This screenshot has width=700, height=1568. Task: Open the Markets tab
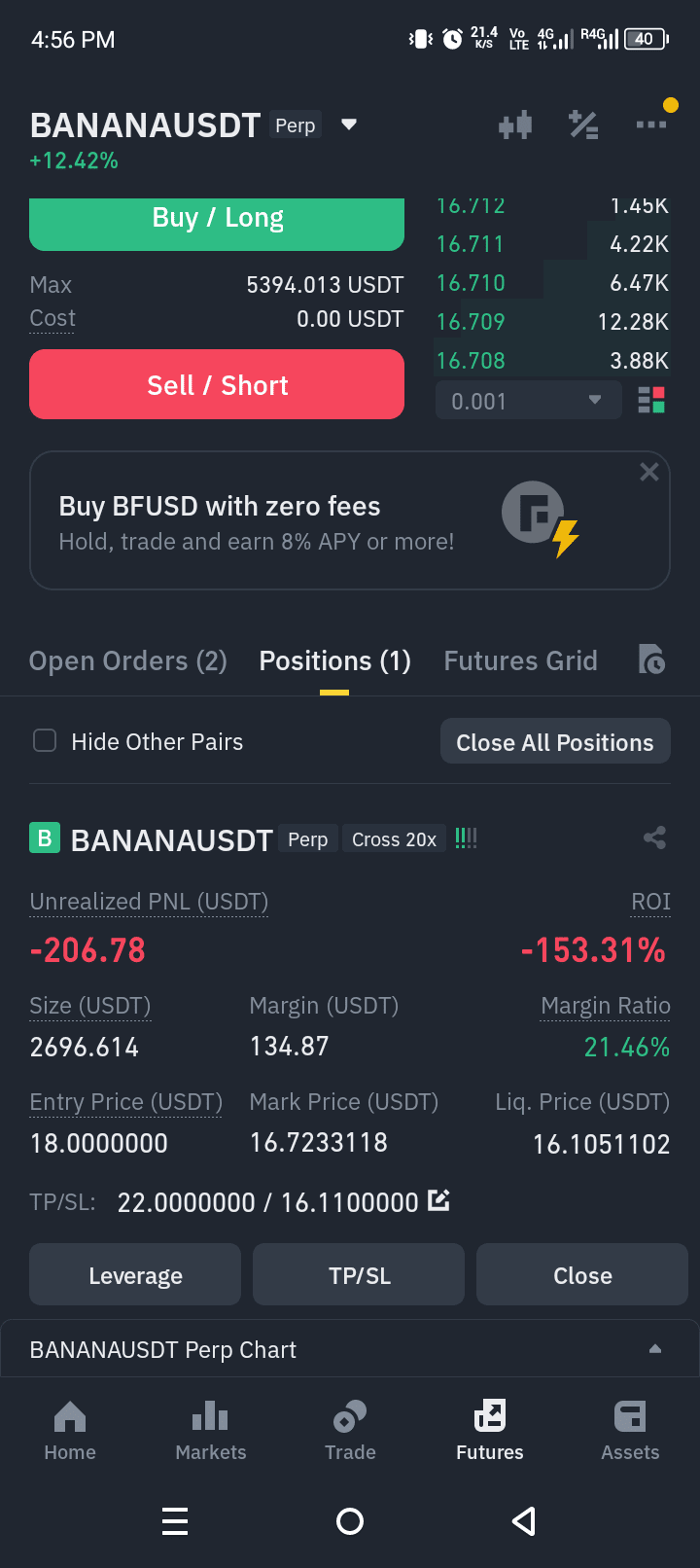pyautogui.click(x=210, y=1430)
